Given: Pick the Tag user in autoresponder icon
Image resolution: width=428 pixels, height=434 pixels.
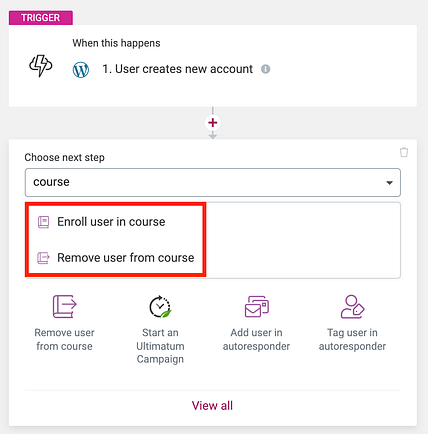Looking at the screenshot, I should click(352, 306).
